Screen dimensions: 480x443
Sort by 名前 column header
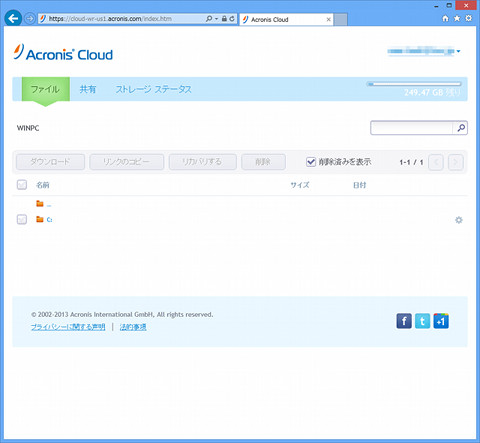(x=43, y=185)
